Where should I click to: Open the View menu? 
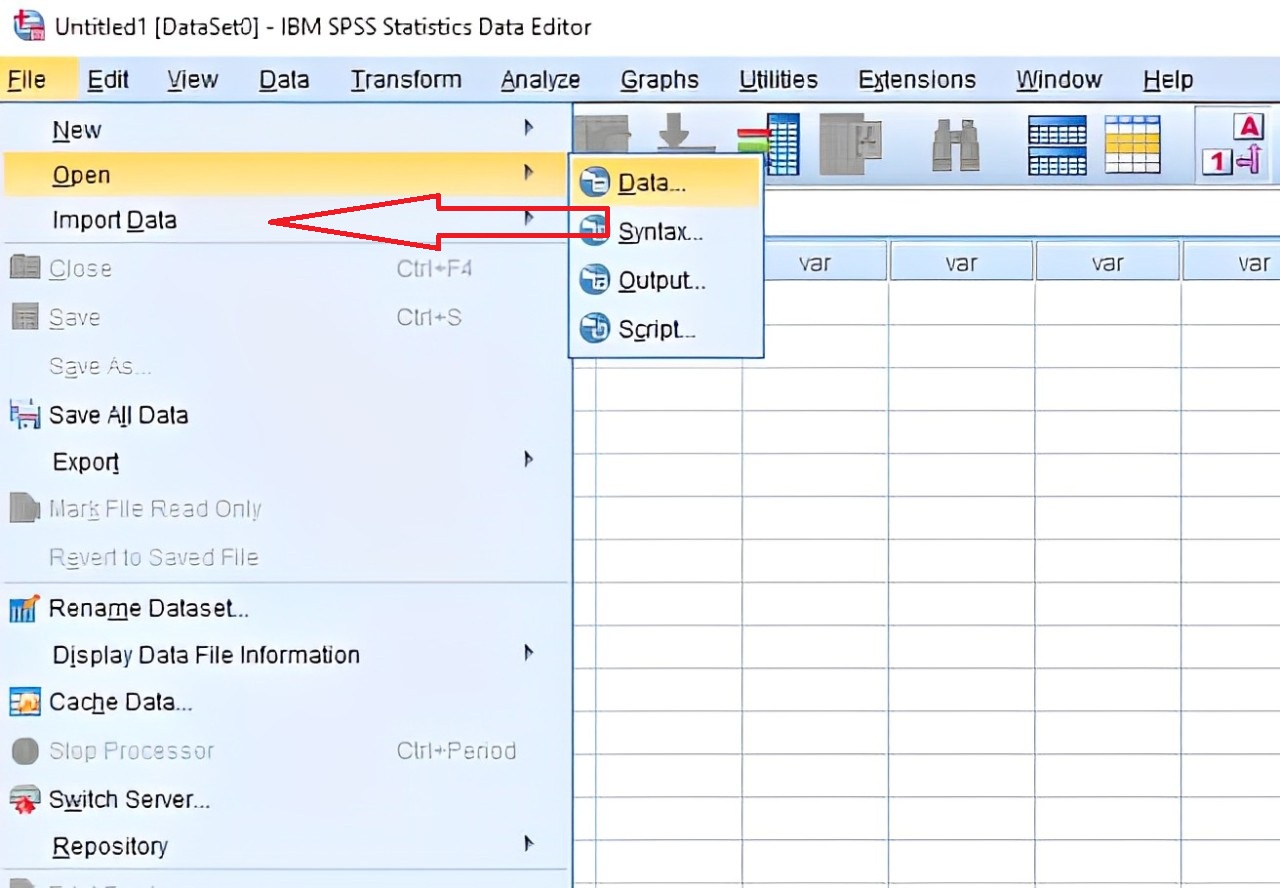[x=193, y=80]
